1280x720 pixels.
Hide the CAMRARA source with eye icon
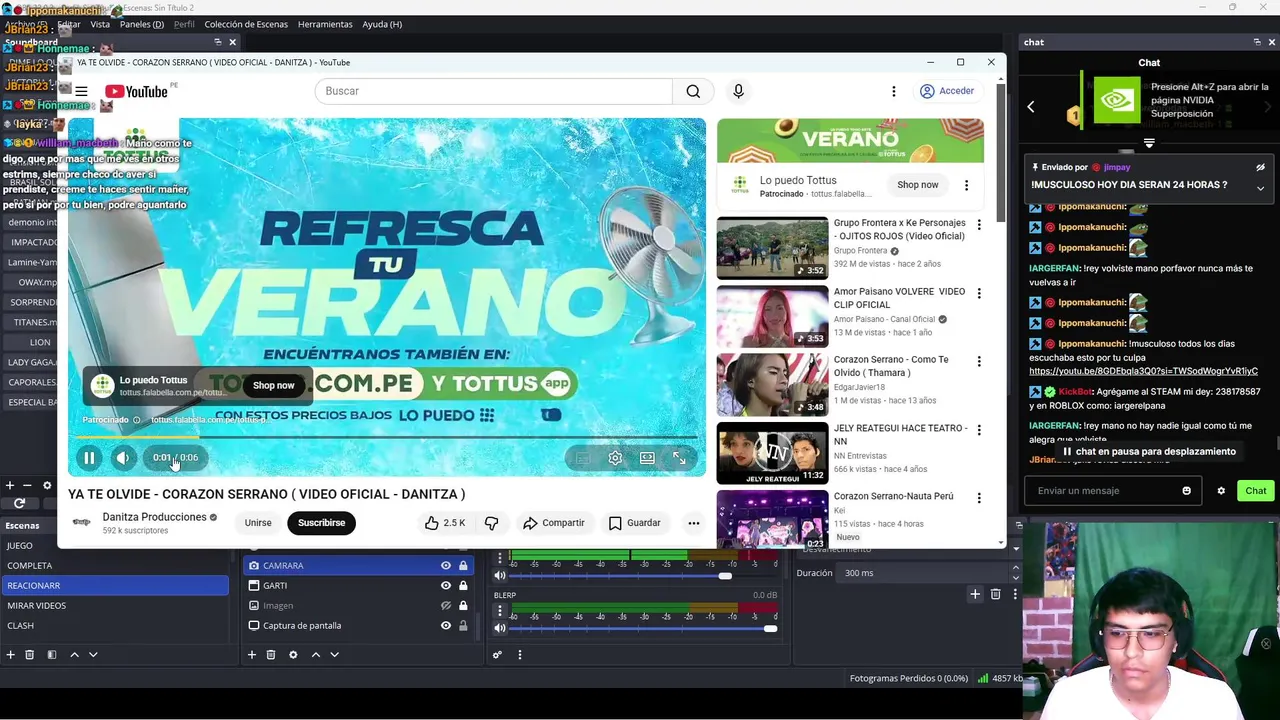(x=446, y=566)
